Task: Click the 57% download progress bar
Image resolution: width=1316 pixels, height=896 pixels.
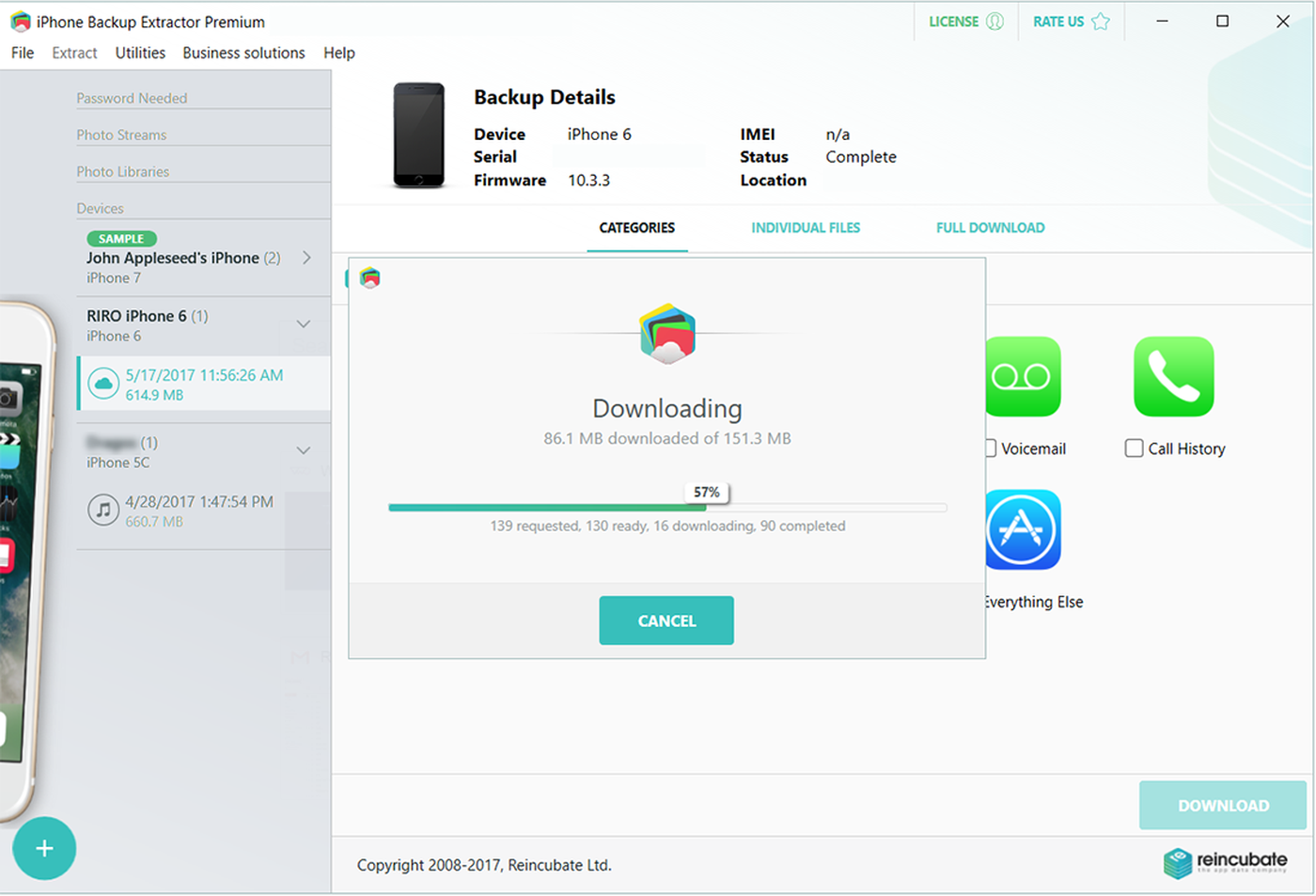Action: click(x=667, y=507)
